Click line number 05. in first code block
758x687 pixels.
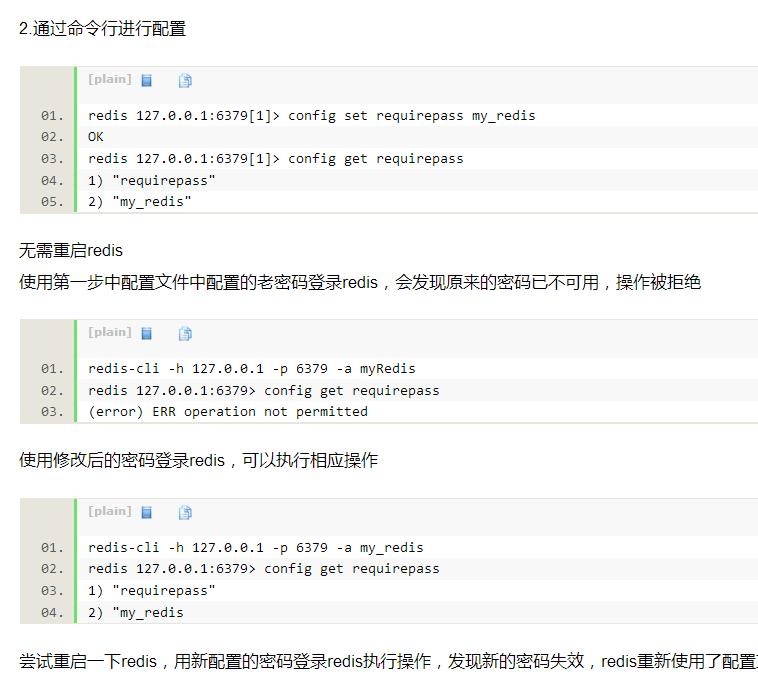point(52,202)
